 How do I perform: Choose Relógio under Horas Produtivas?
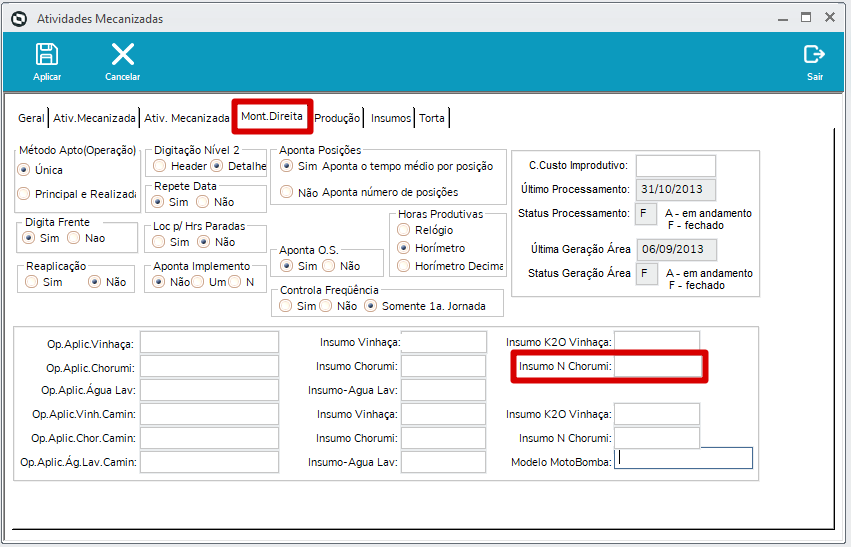point(404,230)
